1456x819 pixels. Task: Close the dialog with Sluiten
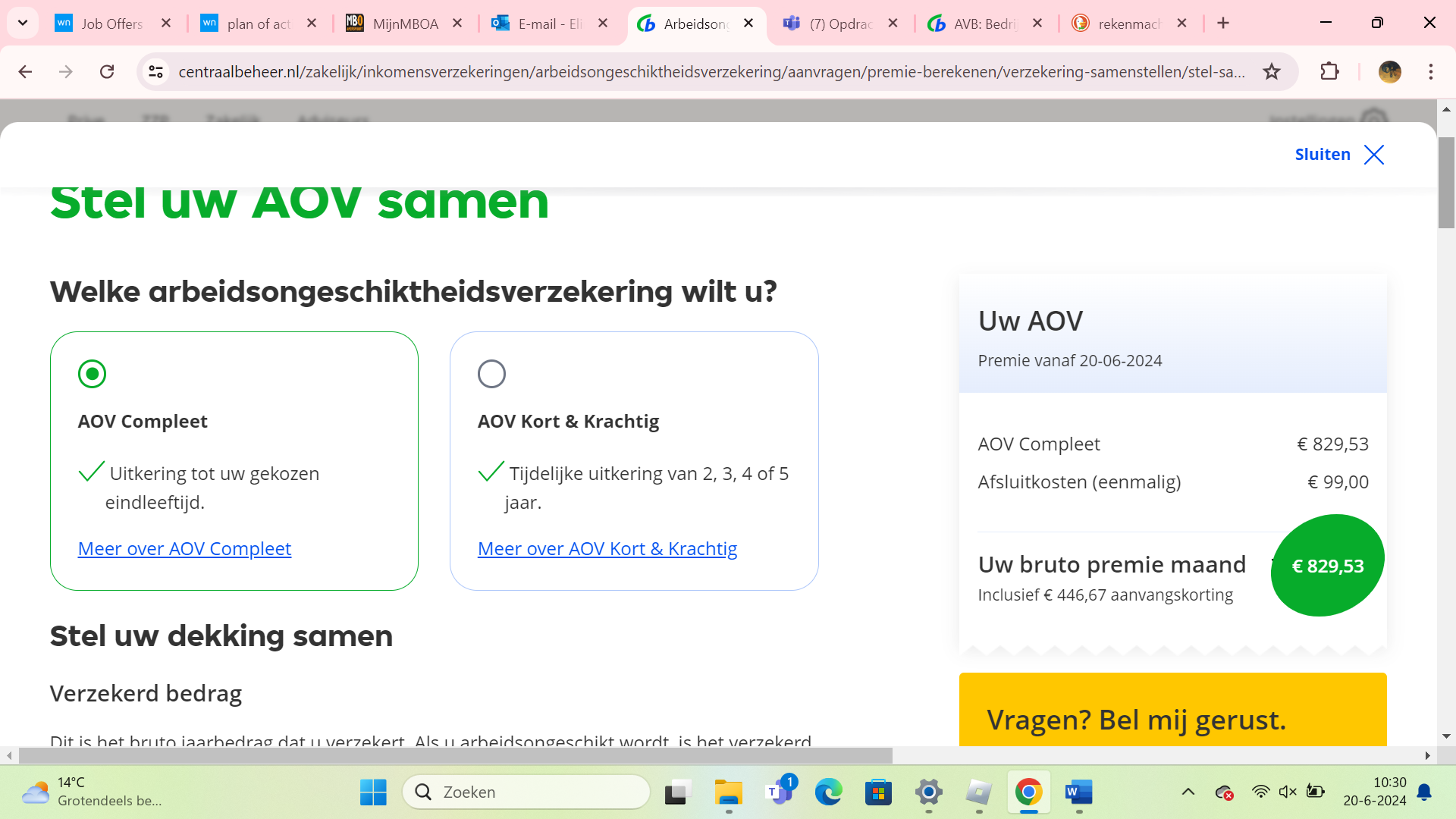pos(1339,155)
